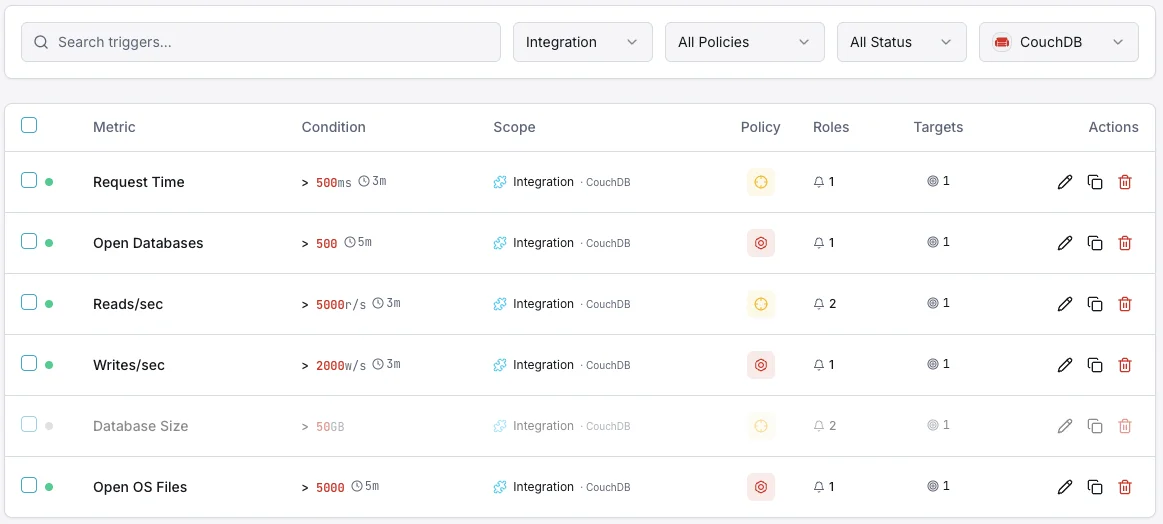
Task: Copy the Writes/sec trigger
Action: (1095, 365)
